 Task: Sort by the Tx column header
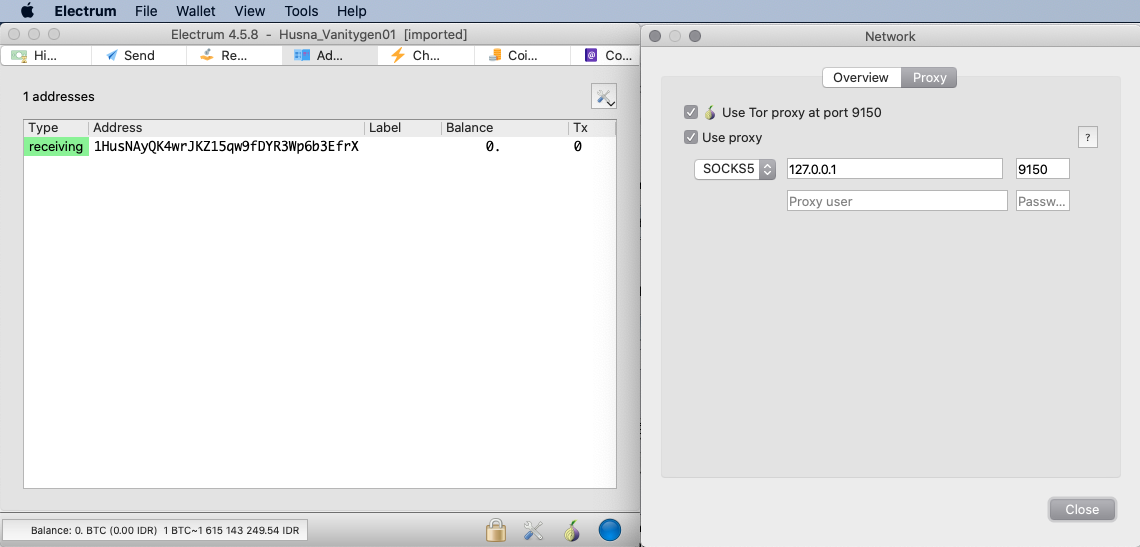click(592, 128)
